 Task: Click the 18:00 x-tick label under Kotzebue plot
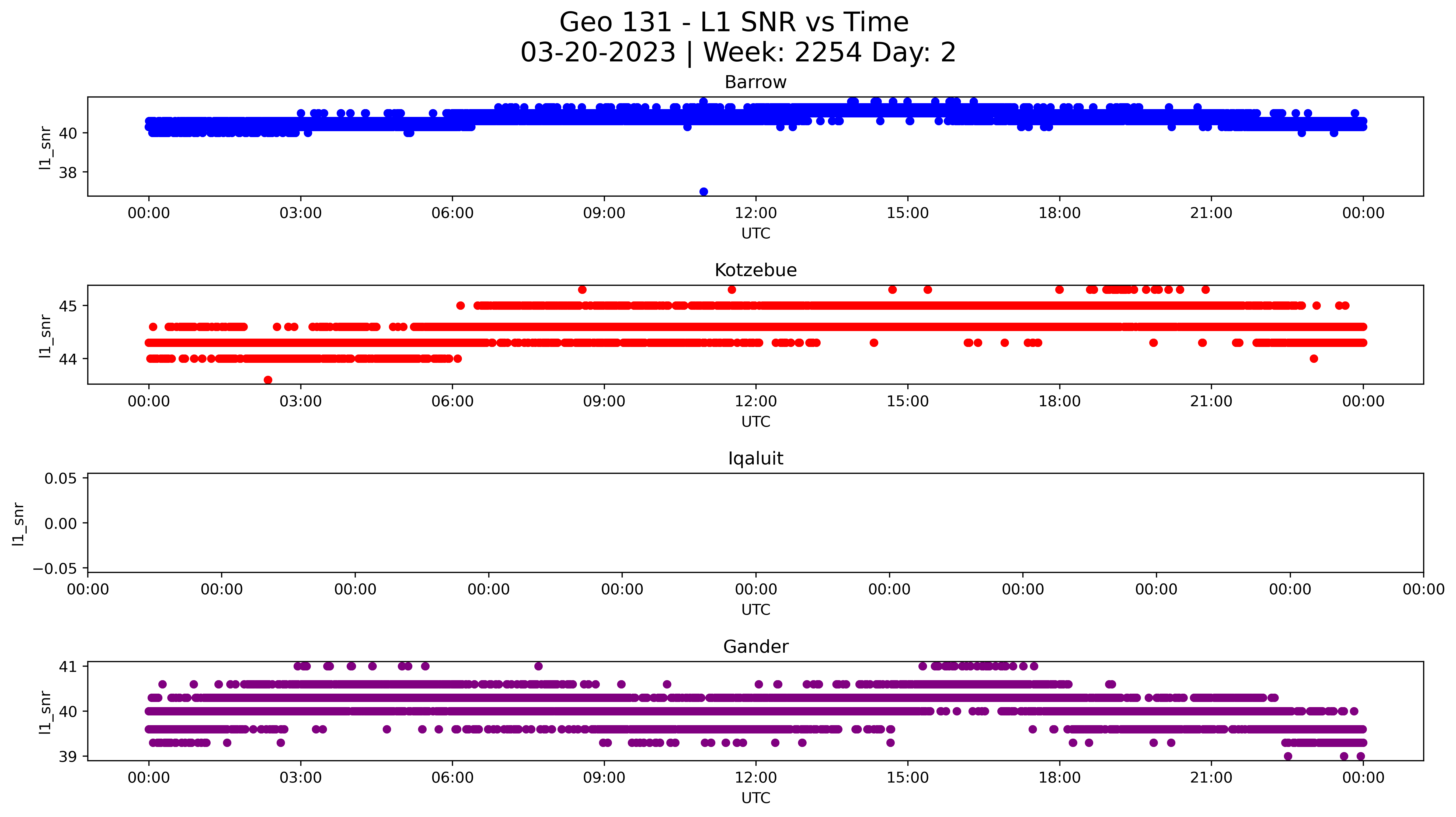1060,402
